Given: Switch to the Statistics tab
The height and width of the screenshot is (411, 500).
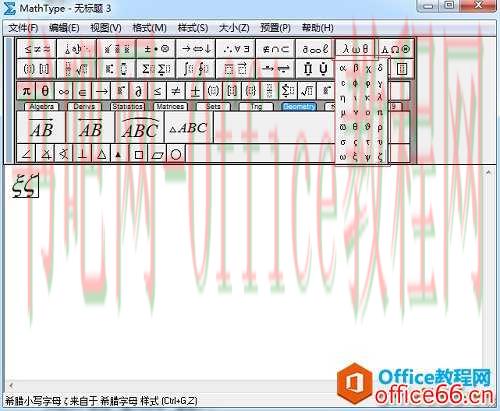Looking at the screenshot, I should 127,106.
